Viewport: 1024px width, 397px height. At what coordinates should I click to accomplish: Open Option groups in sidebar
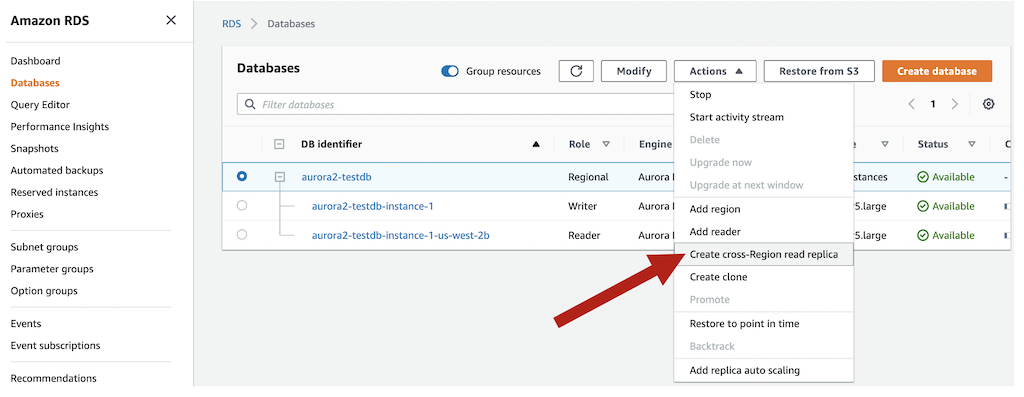click(x=44, y=291)
